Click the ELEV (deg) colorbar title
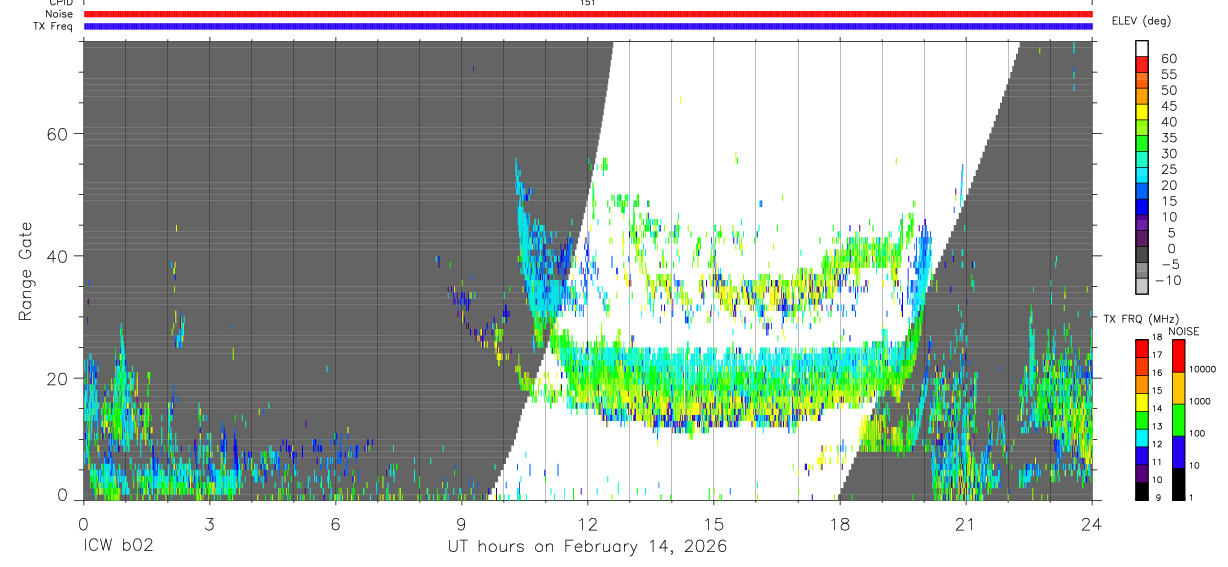This screenshot has height=567, width=1228. (x=1141, y=21)
